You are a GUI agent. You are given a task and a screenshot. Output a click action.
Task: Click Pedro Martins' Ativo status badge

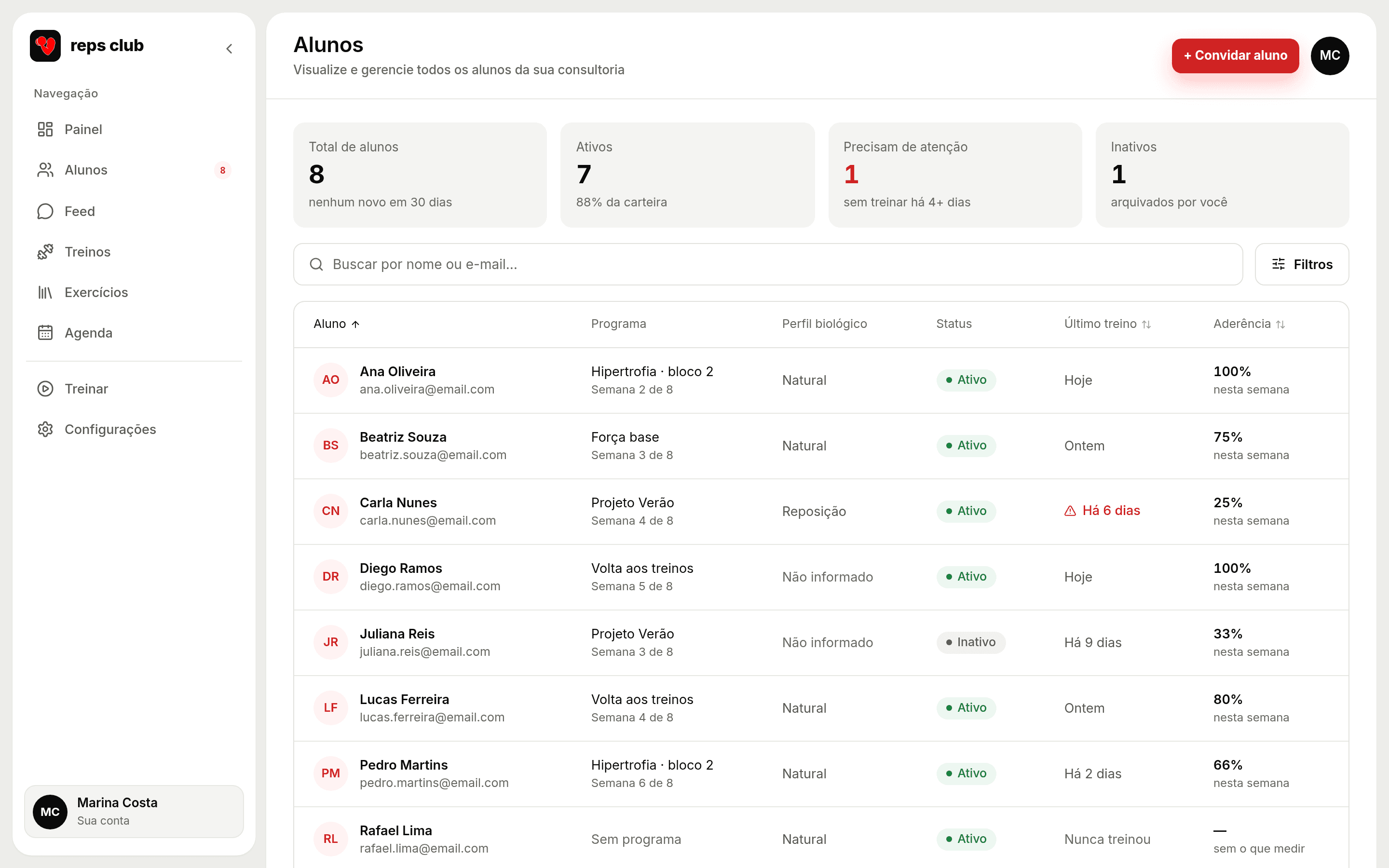point(966,773)
